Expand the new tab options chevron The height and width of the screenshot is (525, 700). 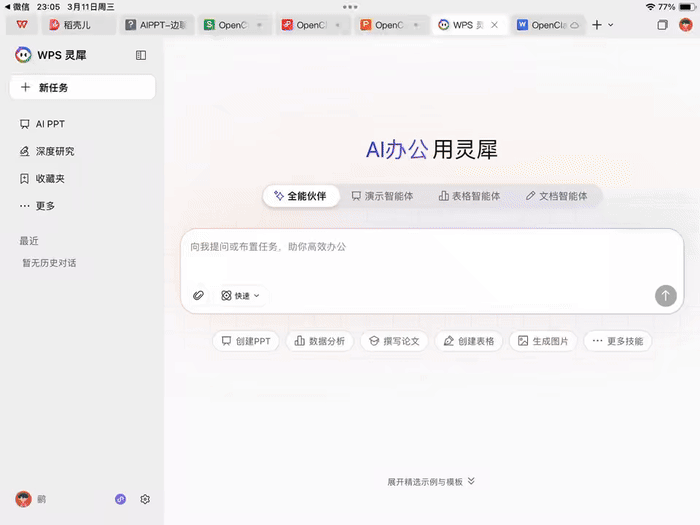[611, 25]
